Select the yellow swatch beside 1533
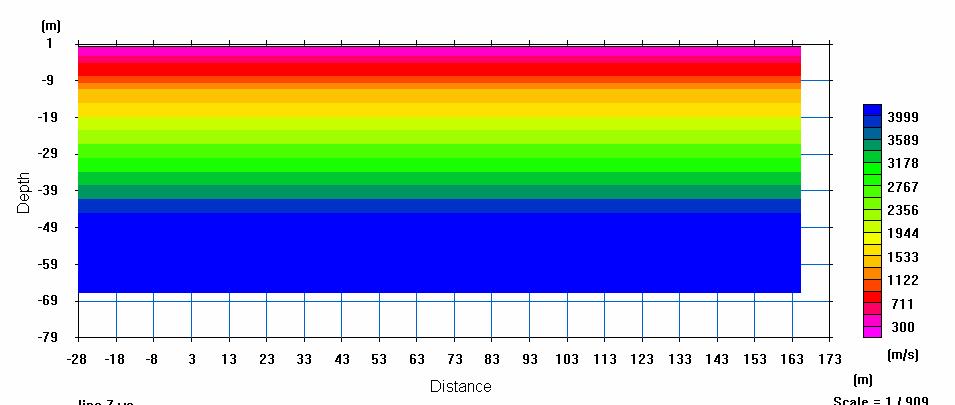This screenshot has height=405, width=955. (872, 250)
